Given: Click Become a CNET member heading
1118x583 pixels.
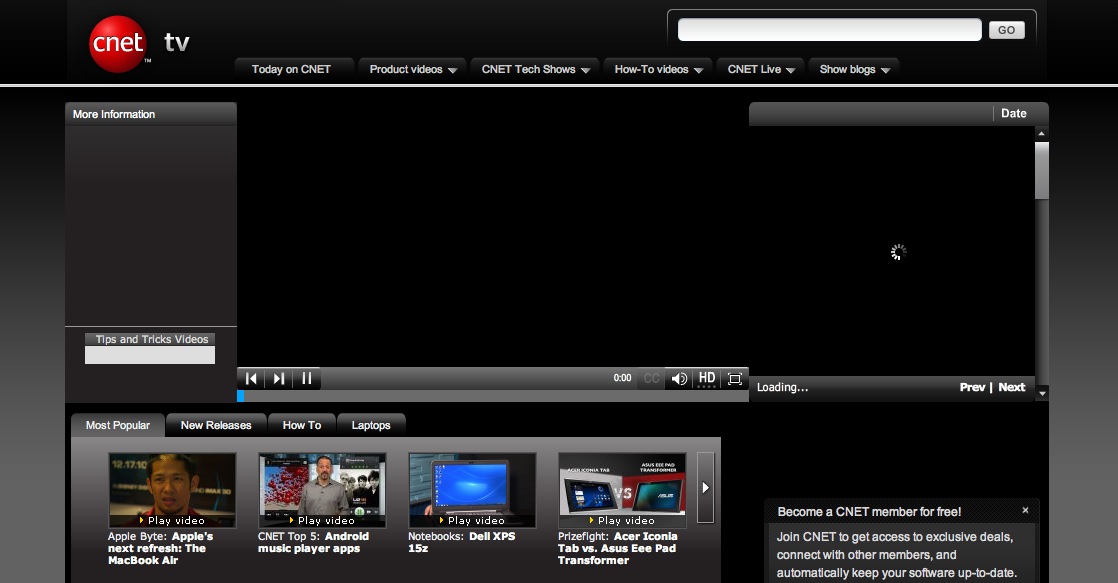Looking at the screenshot, I should point(869,512).
